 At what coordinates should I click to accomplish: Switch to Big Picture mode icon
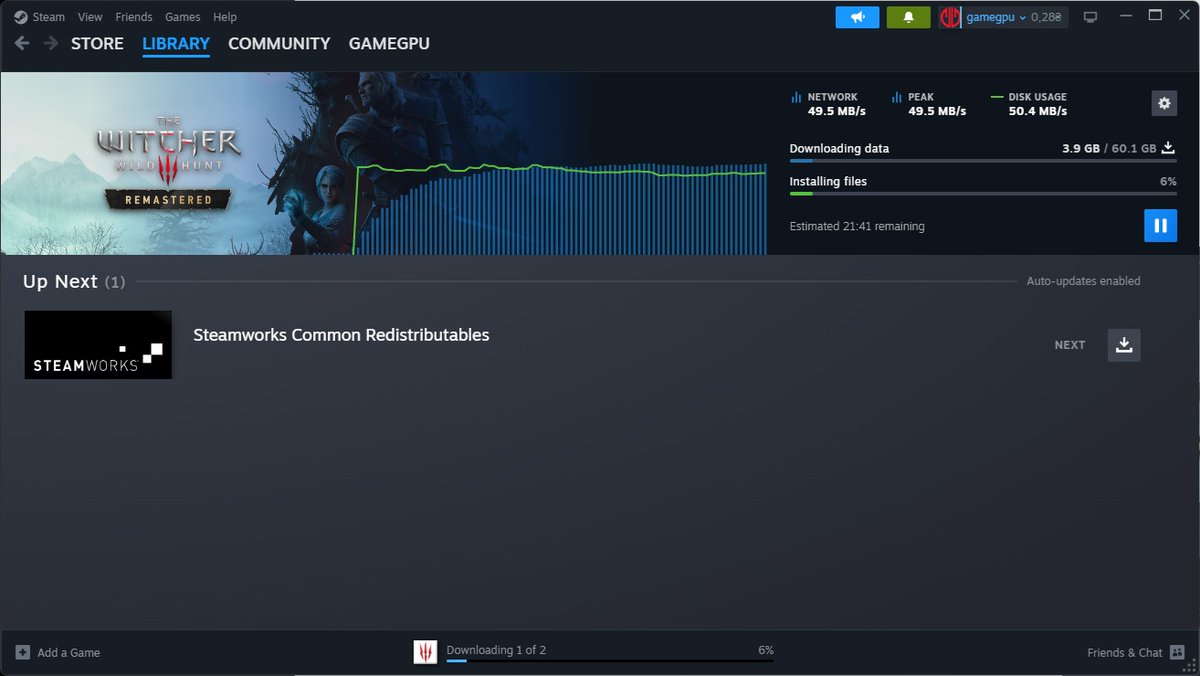click(x=1091, y=17)
